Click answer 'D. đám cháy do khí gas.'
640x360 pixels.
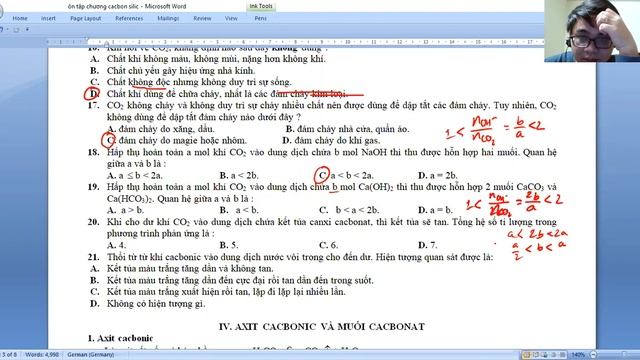pos(331,140)
